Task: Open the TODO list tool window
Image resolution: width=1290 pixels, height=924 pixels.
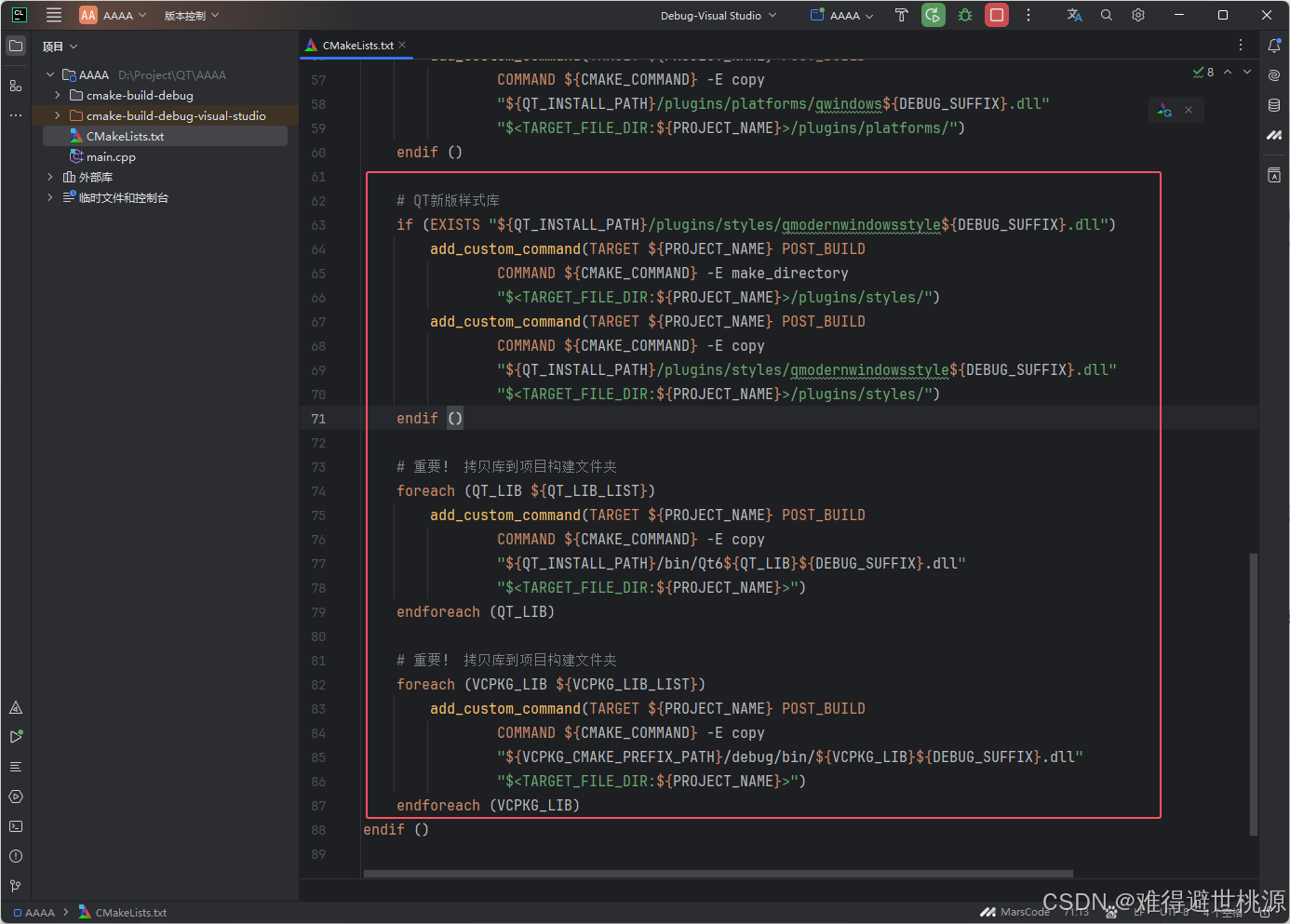Action: (16, 767)
